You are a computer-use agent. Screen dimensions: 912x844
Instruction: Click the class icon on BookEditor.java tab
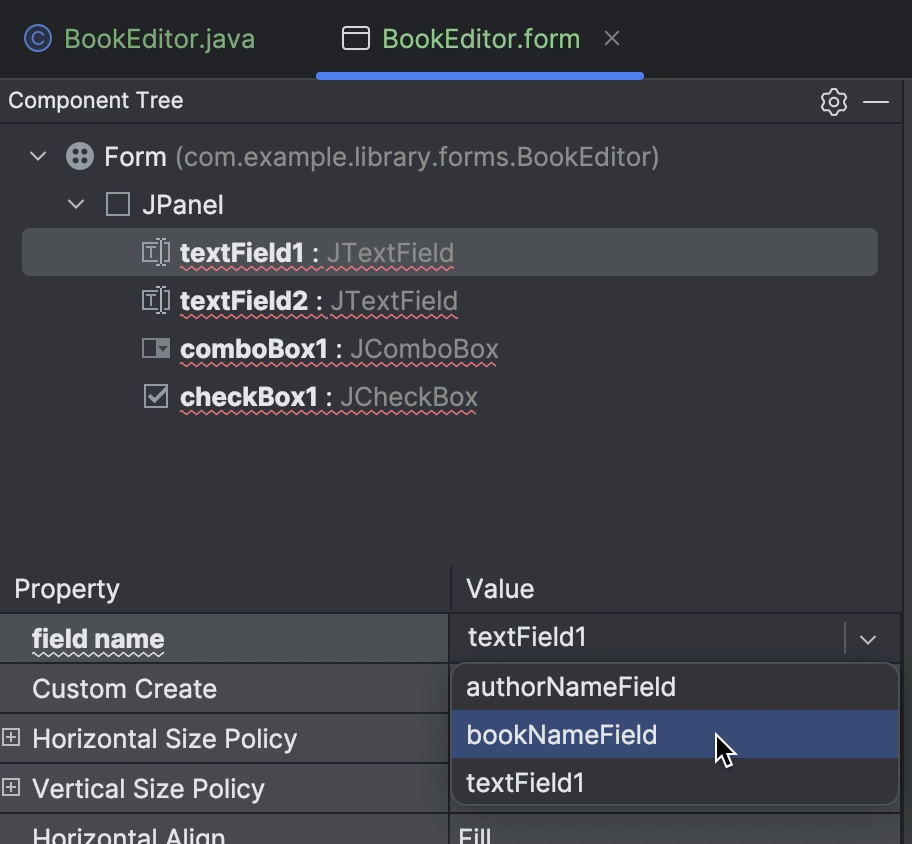click(x=36, y=38)
